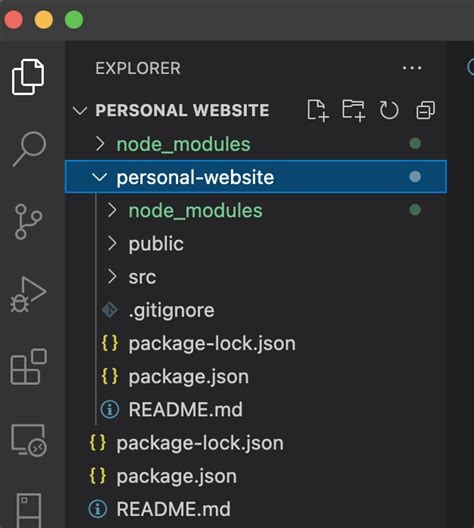Open Explorer Views and More Actions menu

(x=412, y=68)
